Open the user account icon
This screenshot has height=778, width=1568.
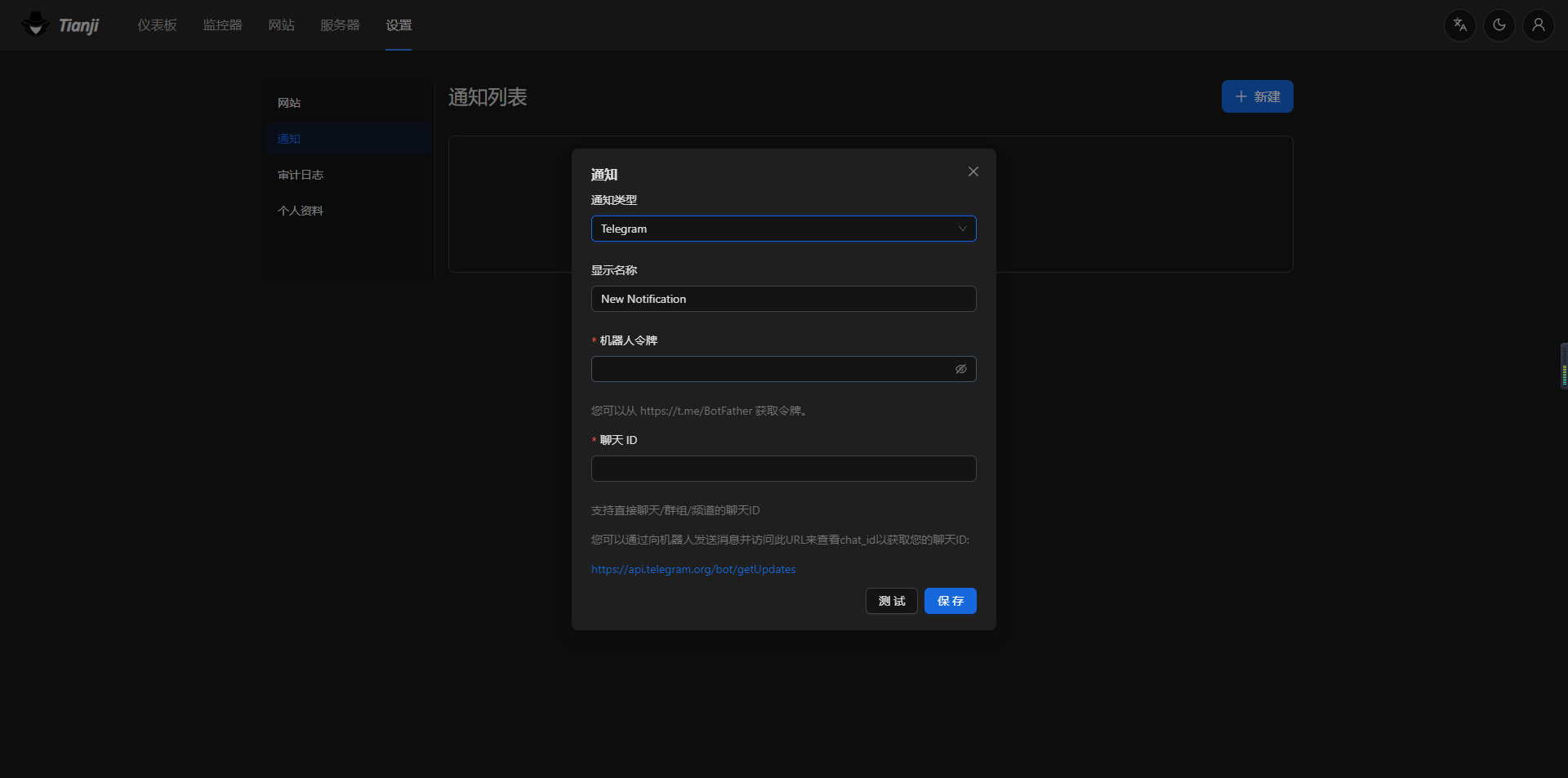tap(1538, 25)
